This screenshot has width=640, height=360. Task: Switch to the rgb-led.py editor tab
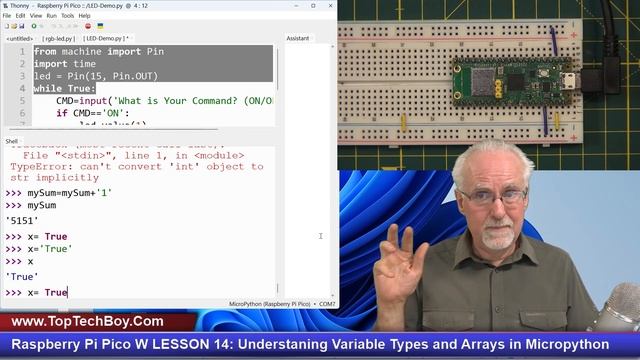pyautogui.click(x=58, y=38)
